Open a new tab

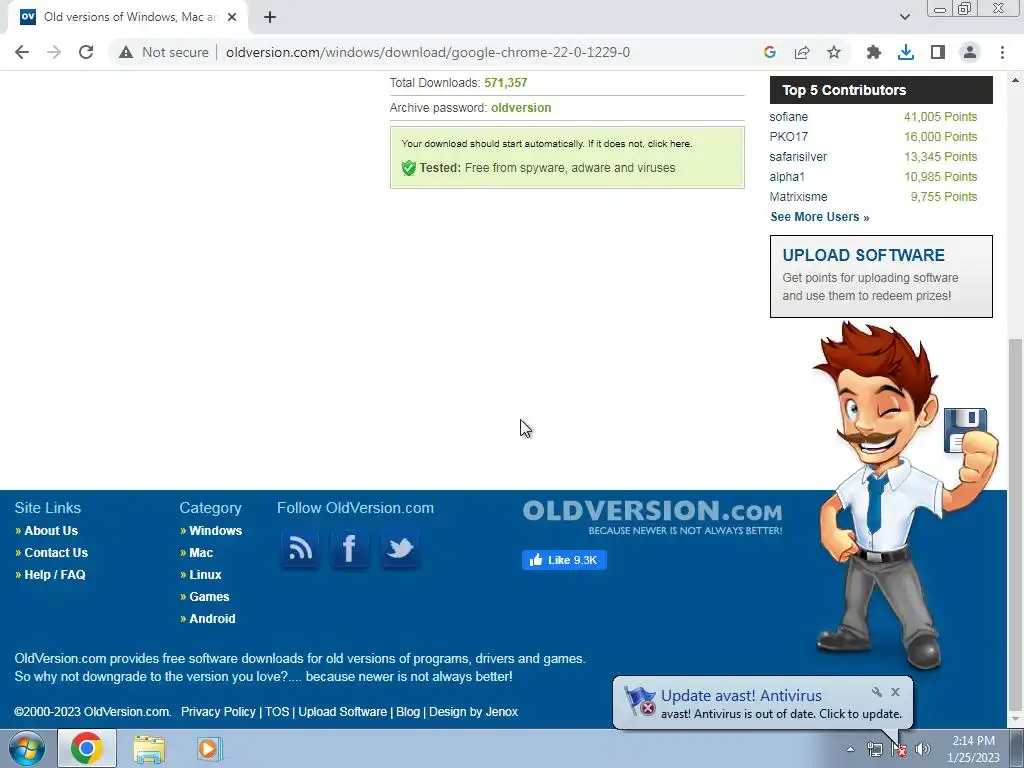270,17
